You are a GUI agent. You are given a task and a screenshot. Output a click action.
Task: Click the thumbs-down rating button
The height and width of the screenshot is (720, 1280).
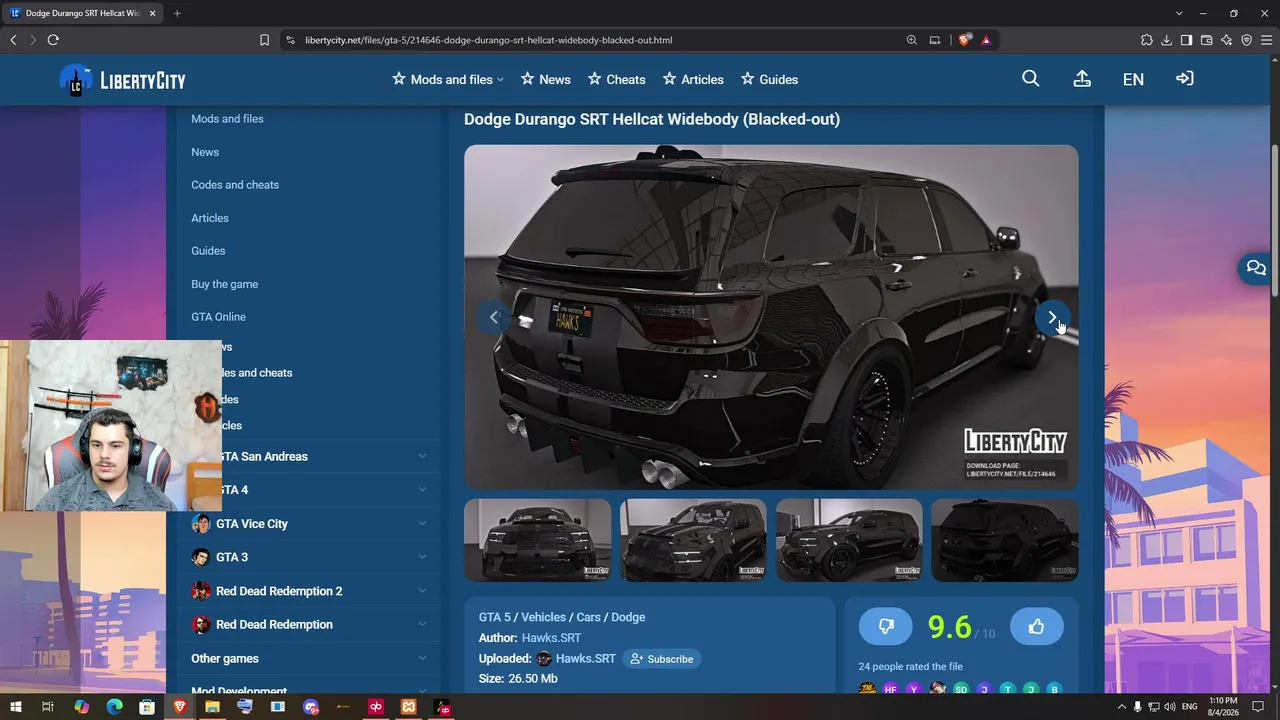(x=885, y=626)
